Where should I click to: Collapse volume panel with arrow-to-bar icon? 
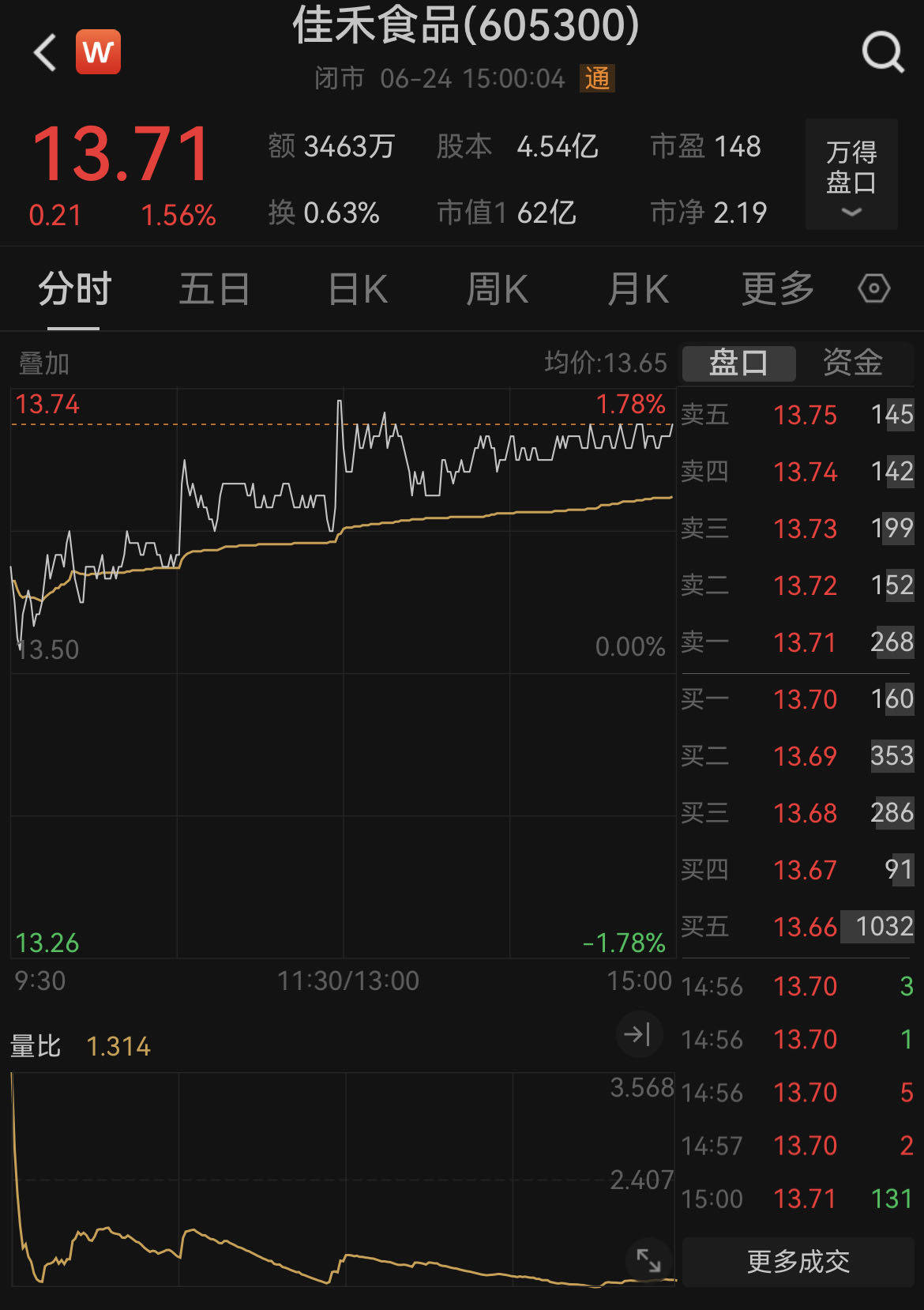pyautogui.click(x=637, y=1033)
